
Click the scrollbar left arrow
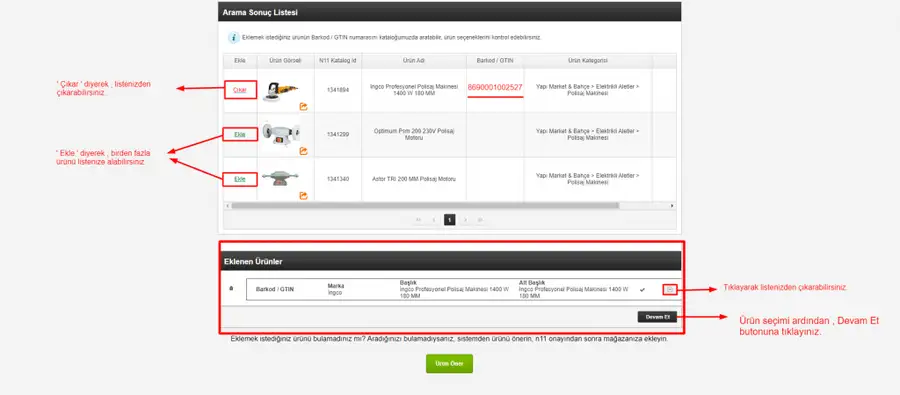(x=227, y=206)
